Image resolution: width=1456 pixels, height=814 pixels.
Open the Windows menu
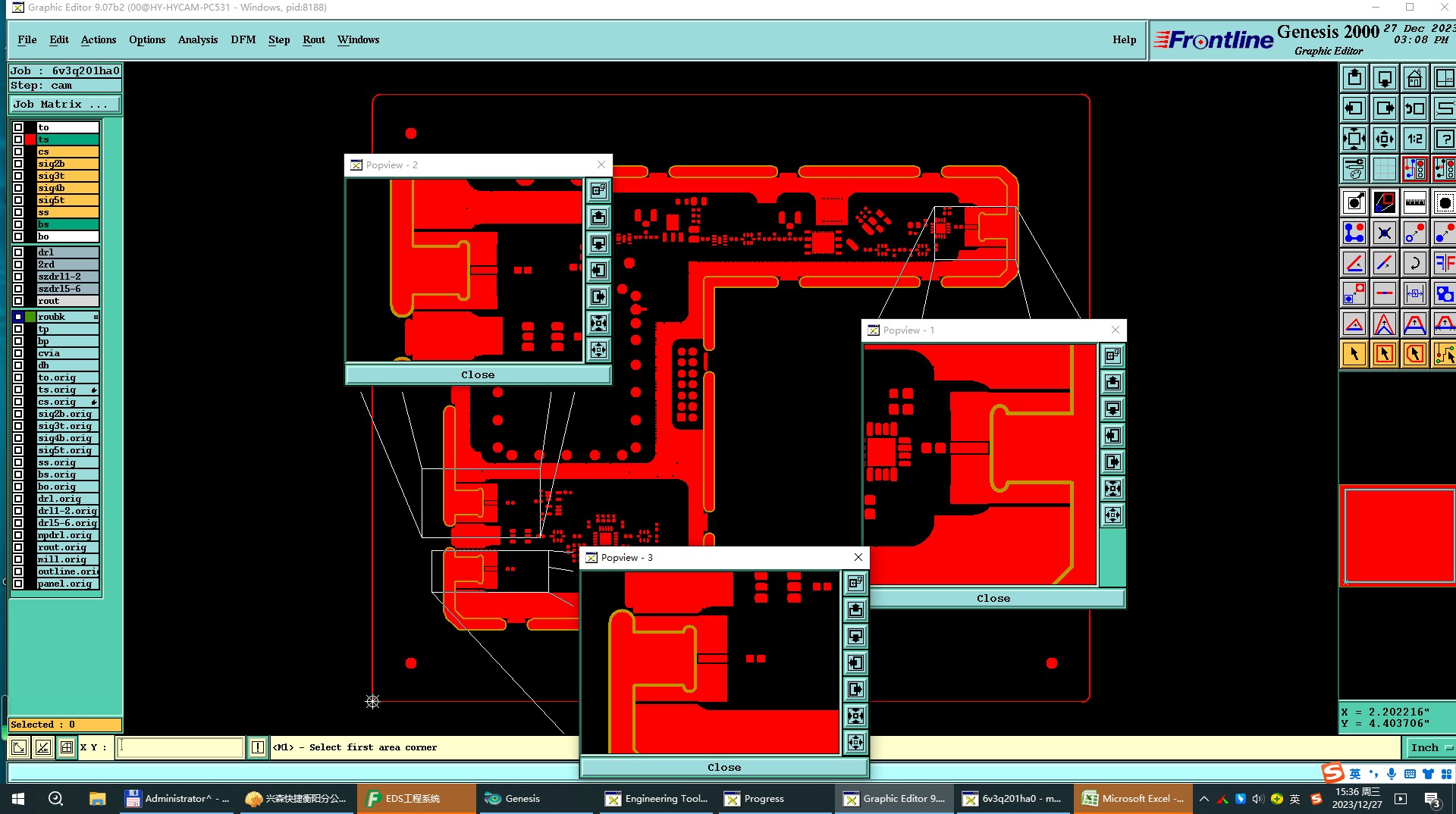pyautogui.click(x=359, y=39)
